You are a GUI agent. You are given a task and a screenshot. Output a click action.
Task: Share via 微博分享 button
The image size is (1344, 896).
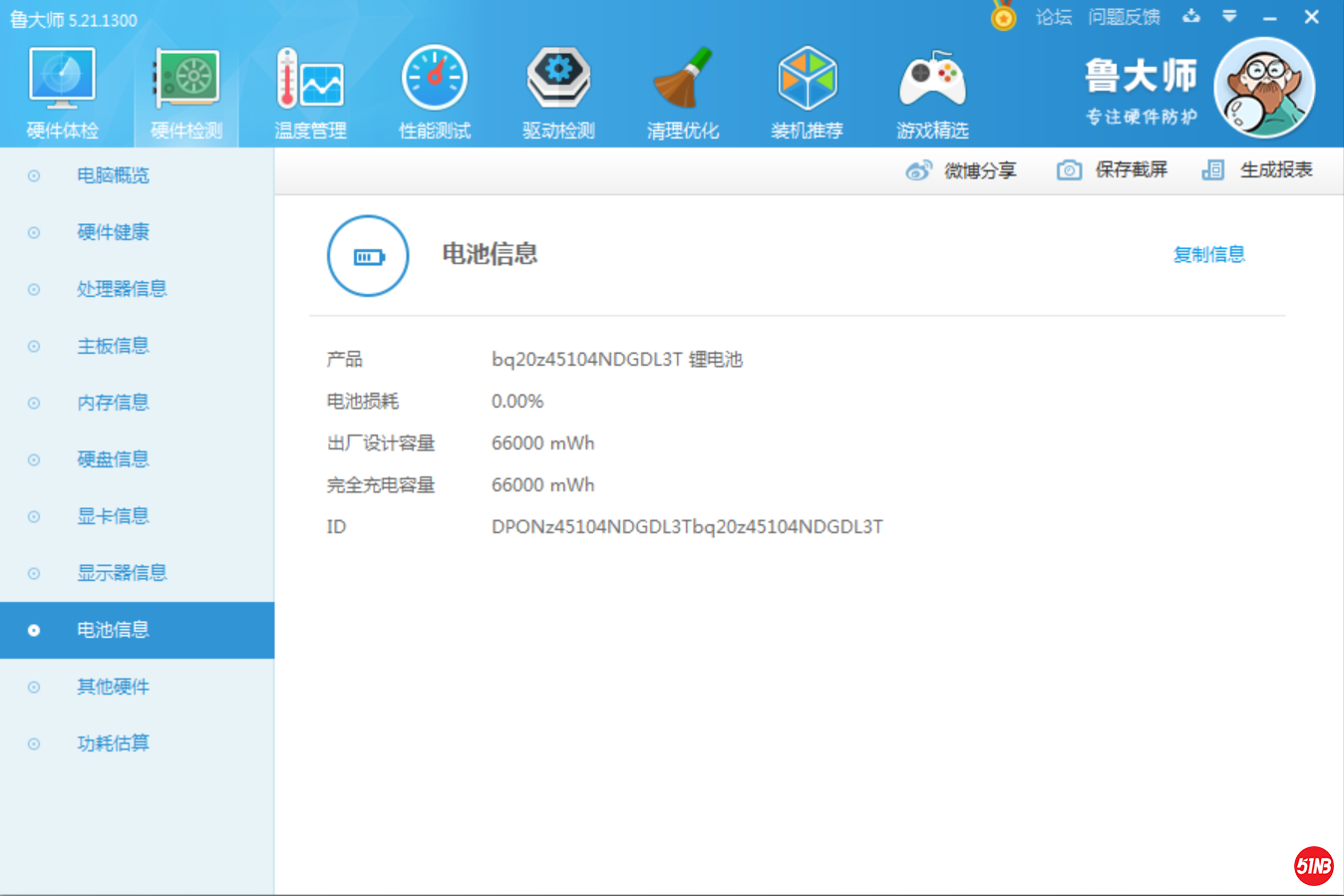pyautogui.click(x=961, y=170)
